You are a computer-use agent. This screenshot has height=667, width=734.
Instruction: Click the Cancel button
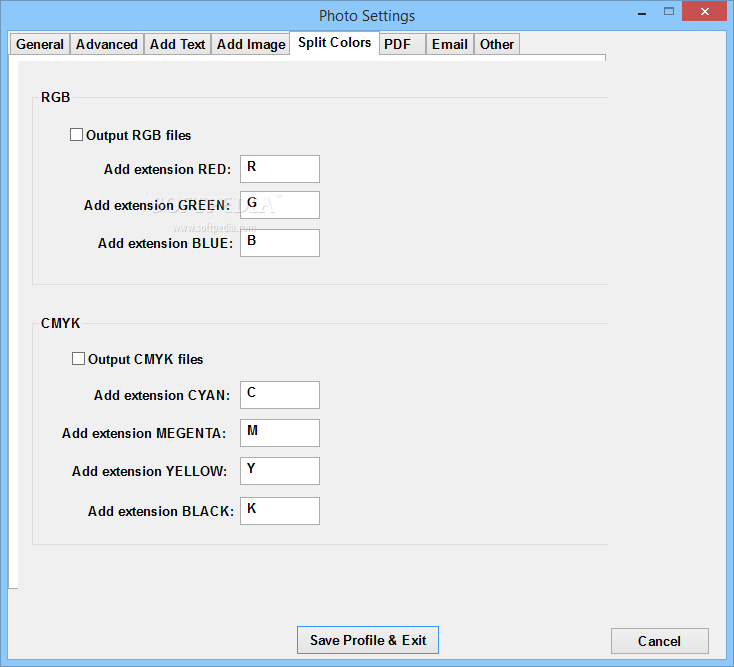(x=660, y=641)
